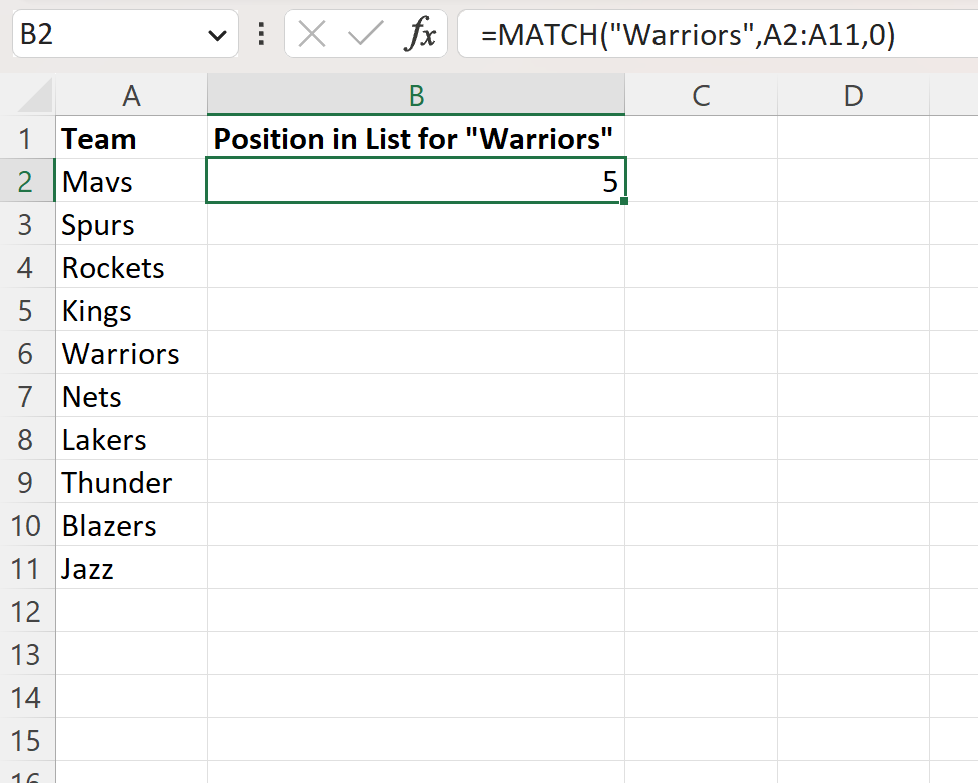Select column C header
This screenshot has height=783, width=978.
tap(701, 96)
